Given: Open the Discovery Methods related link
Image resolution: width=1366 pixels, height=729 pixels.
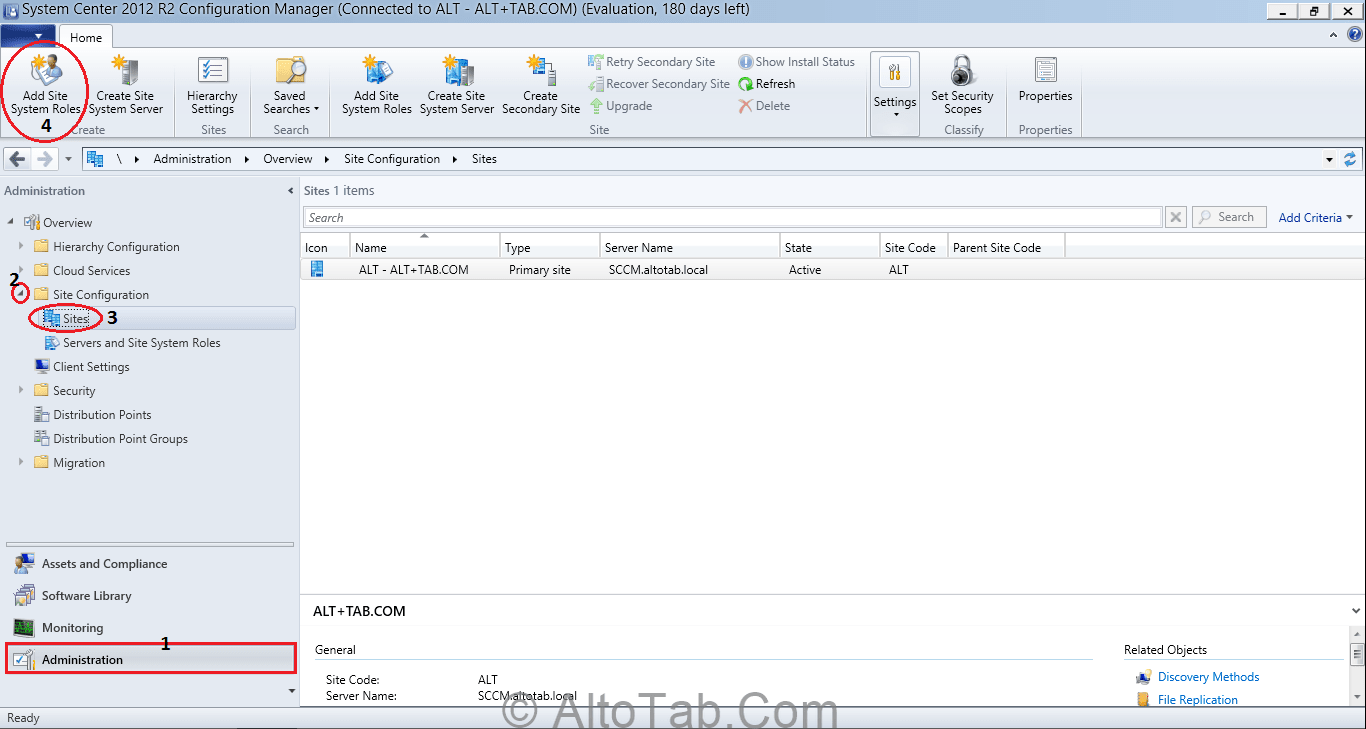Looking at the screenshot, I should coord(1208,677).
